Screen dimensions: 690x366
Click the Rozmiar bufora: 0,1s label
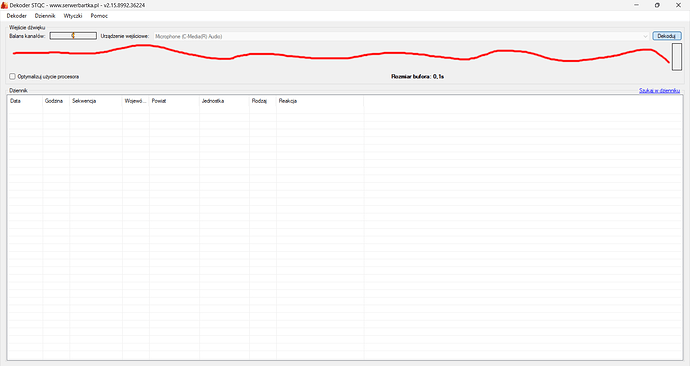pos(417,77)
